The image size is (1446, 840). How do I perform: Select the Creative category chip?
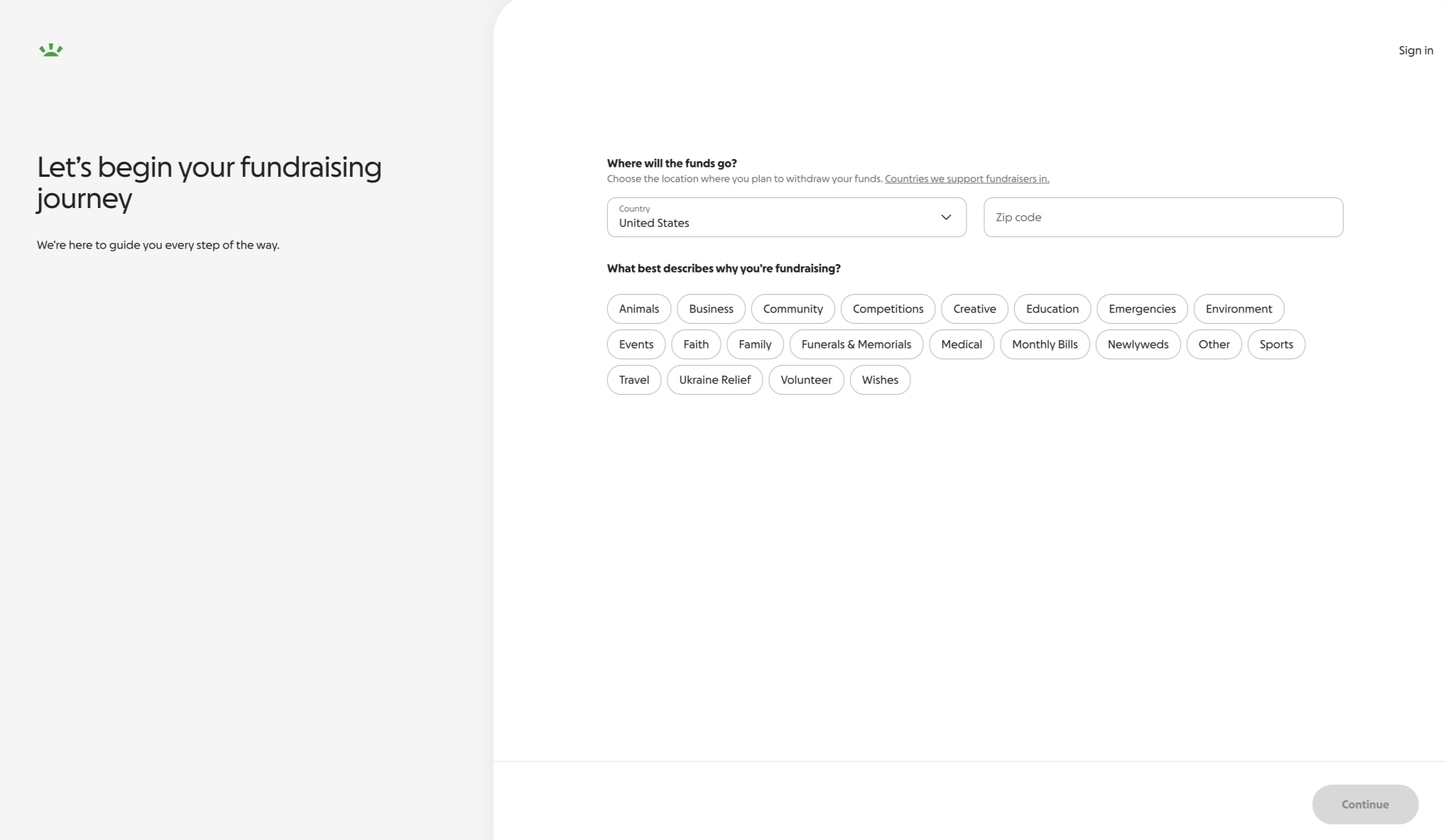(974, 309)
